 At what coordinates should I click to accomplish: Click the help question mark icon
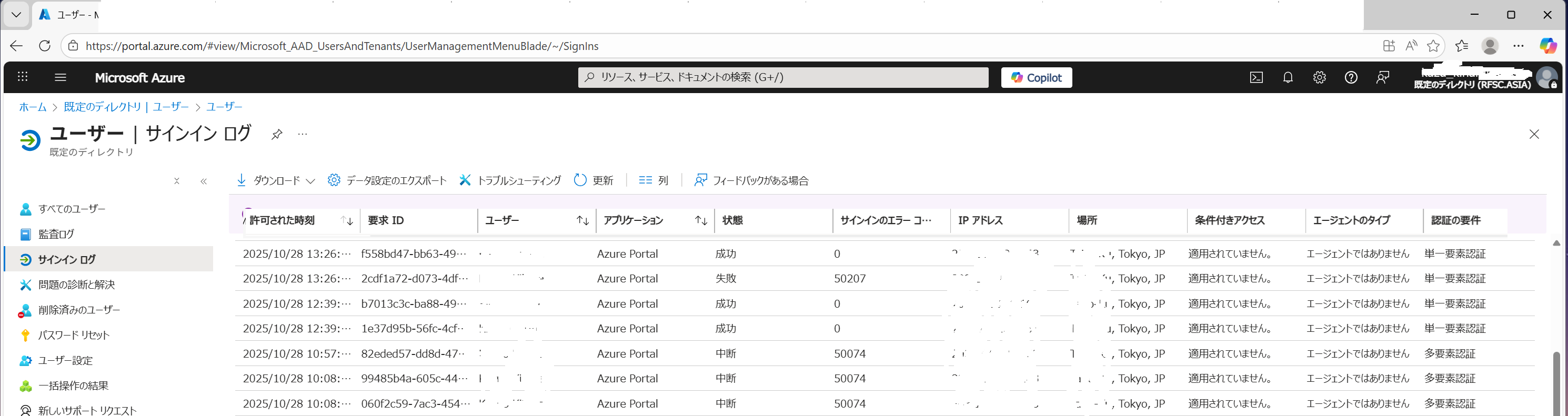click(x=1351, y=77)
